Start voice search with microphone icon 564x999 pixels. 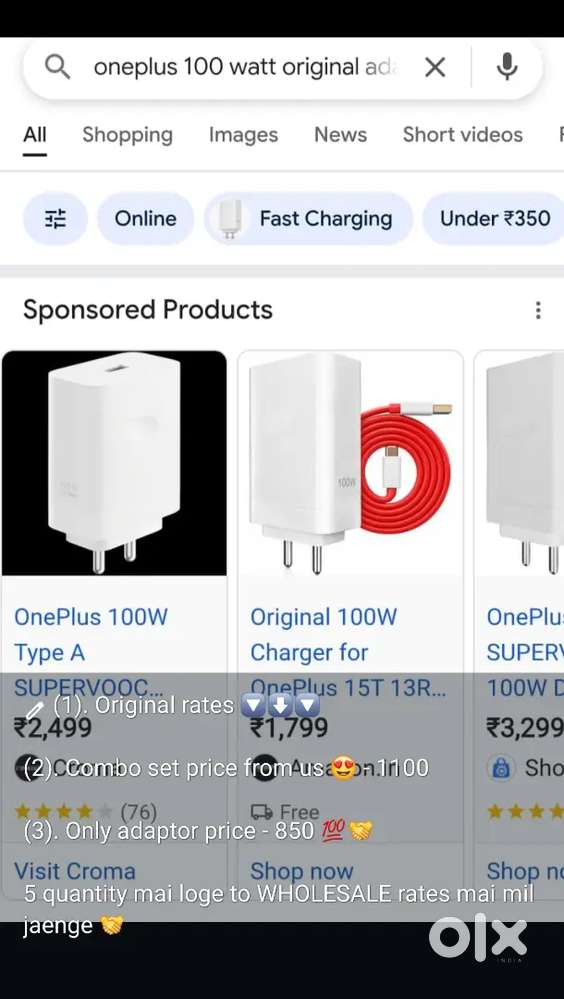507,66
